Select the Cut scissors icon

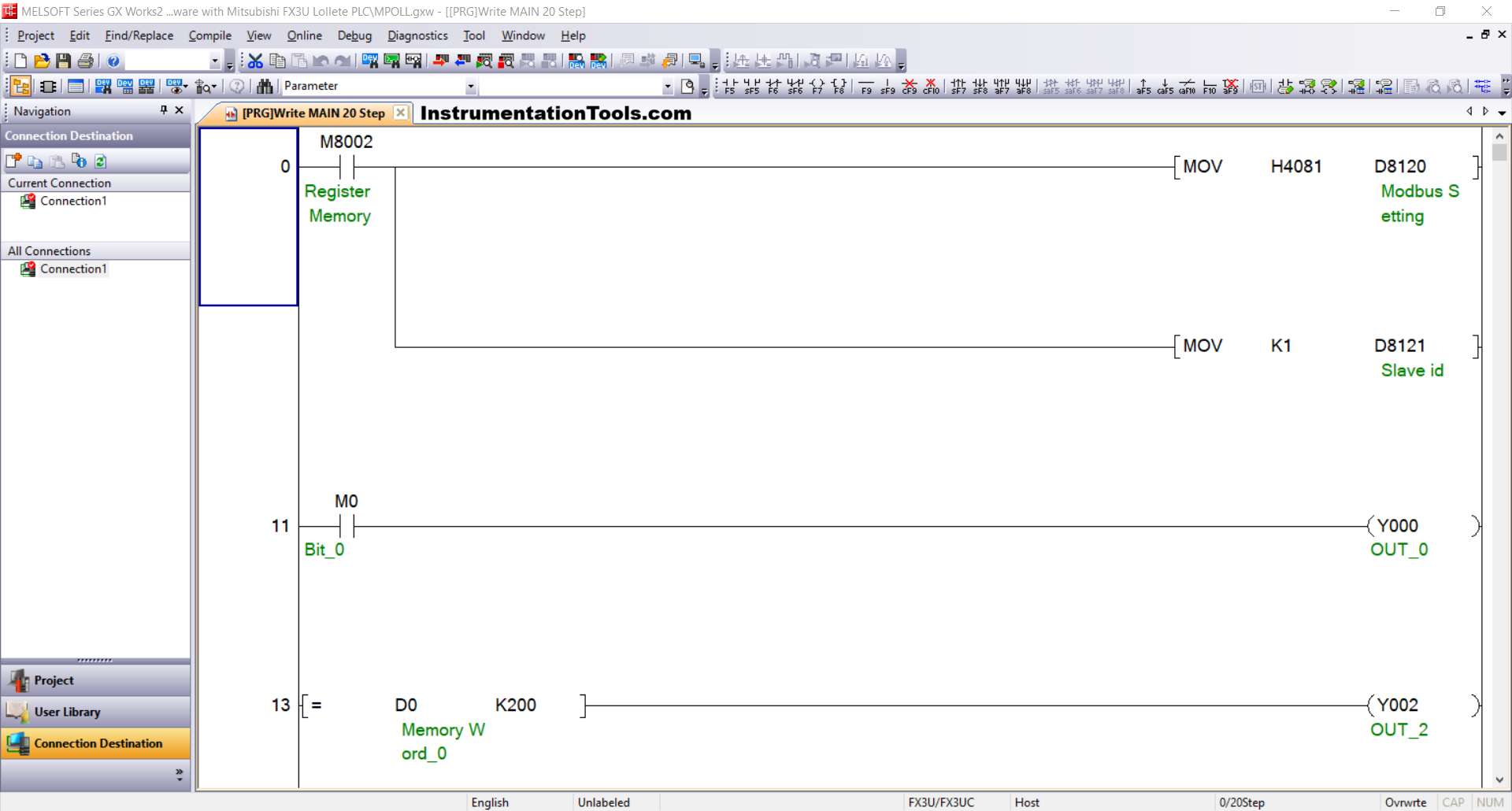click(255, 61)
